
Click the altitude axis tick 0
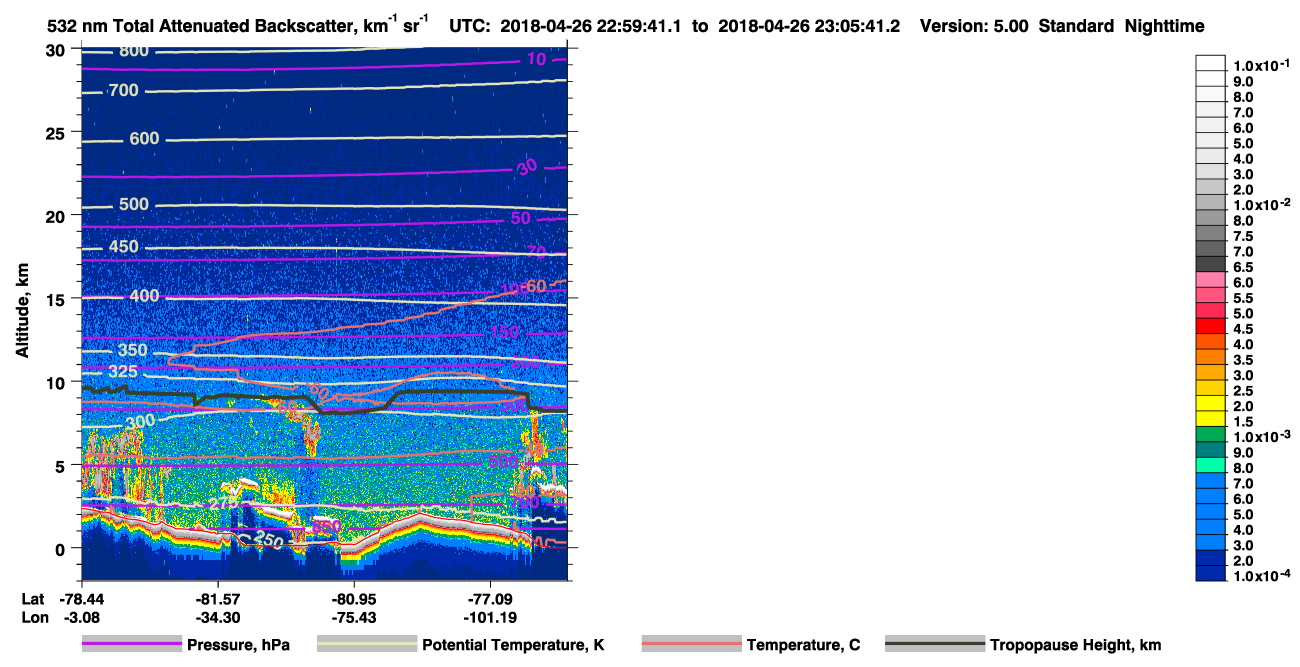[62, 549]
